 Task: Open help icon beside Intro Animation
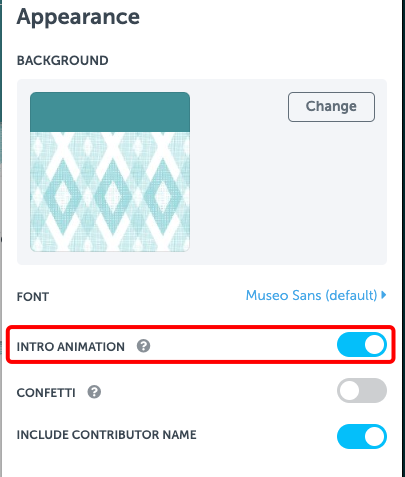(x=144, y=346)
